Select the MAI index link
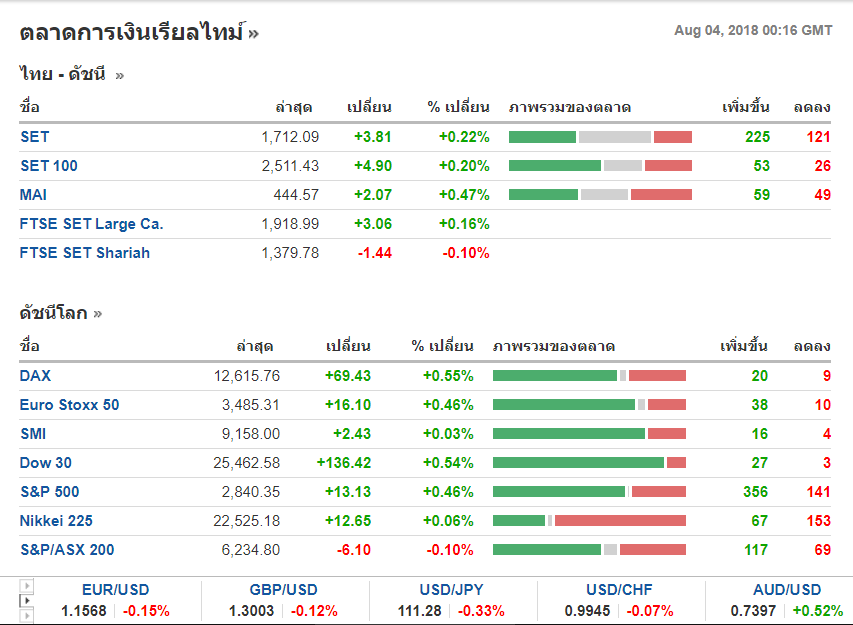 coord(33,195)
